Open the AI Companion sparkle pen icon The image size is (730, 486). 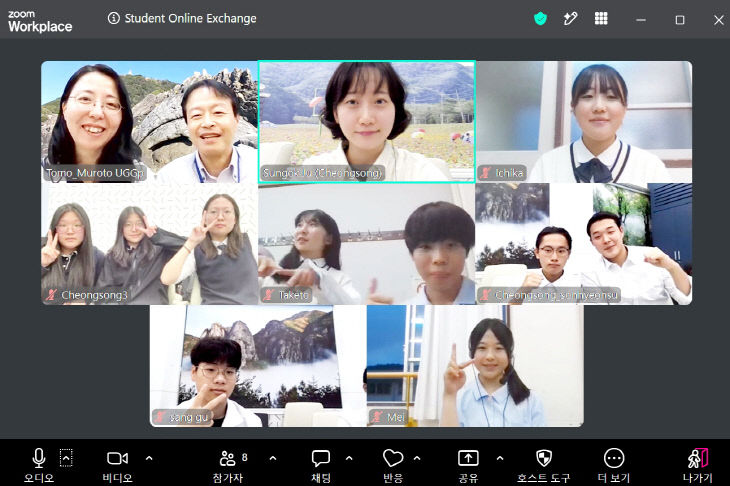(570, 19)
